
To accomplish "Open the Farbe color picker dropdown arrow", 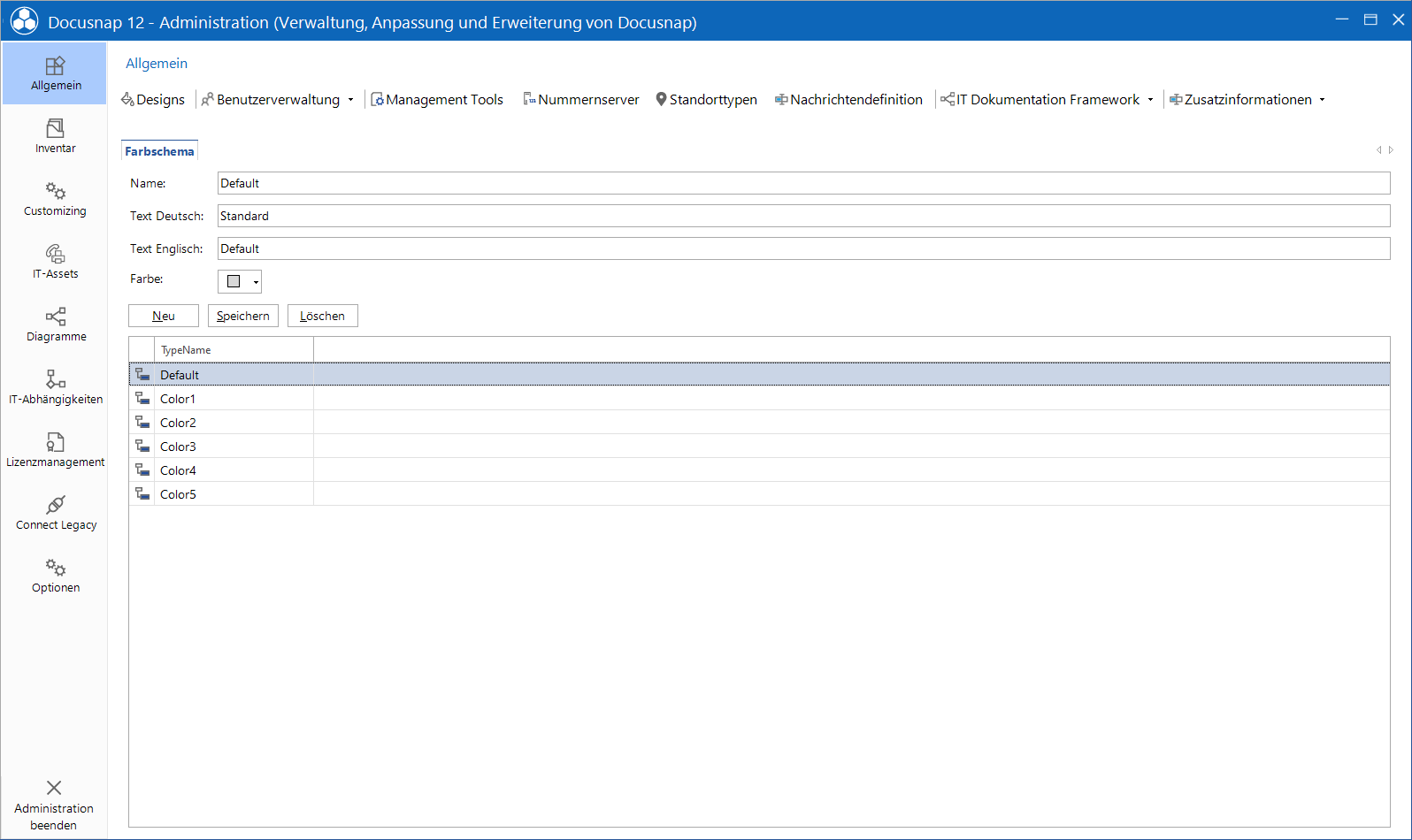I will coord(256,282).
